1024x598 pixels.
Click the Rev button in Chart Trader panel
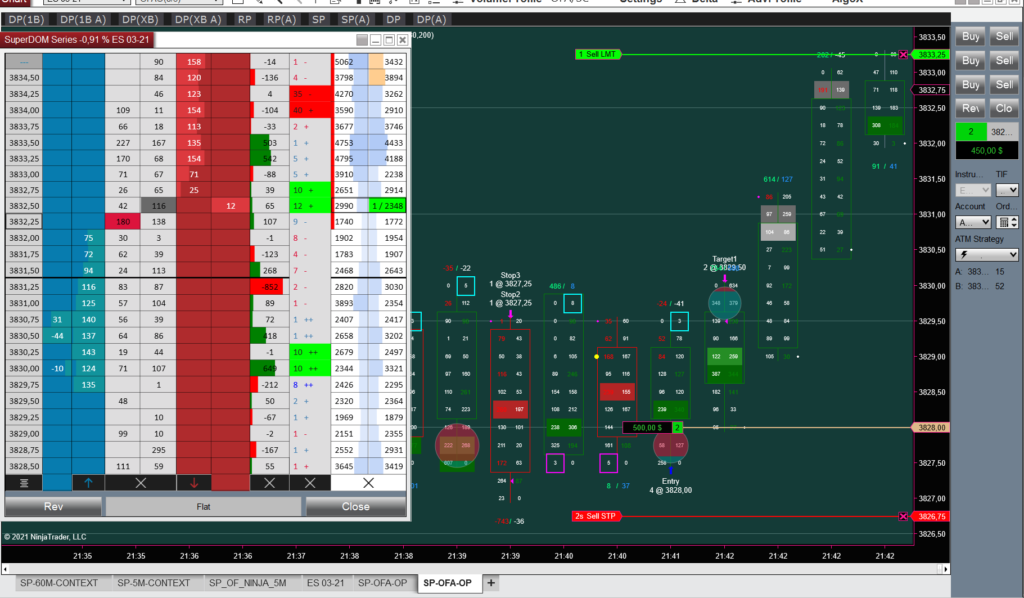pos(970,108)
